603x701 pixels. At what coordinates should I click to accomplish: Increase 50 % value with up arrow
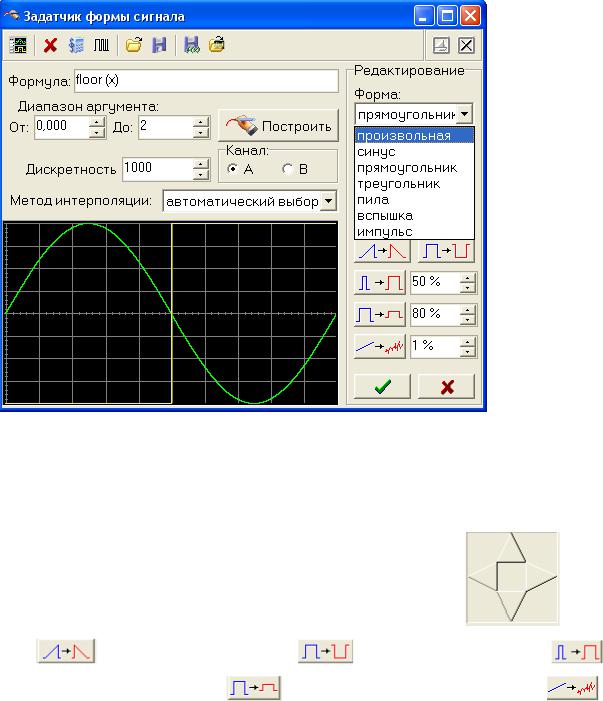point(468,278)
